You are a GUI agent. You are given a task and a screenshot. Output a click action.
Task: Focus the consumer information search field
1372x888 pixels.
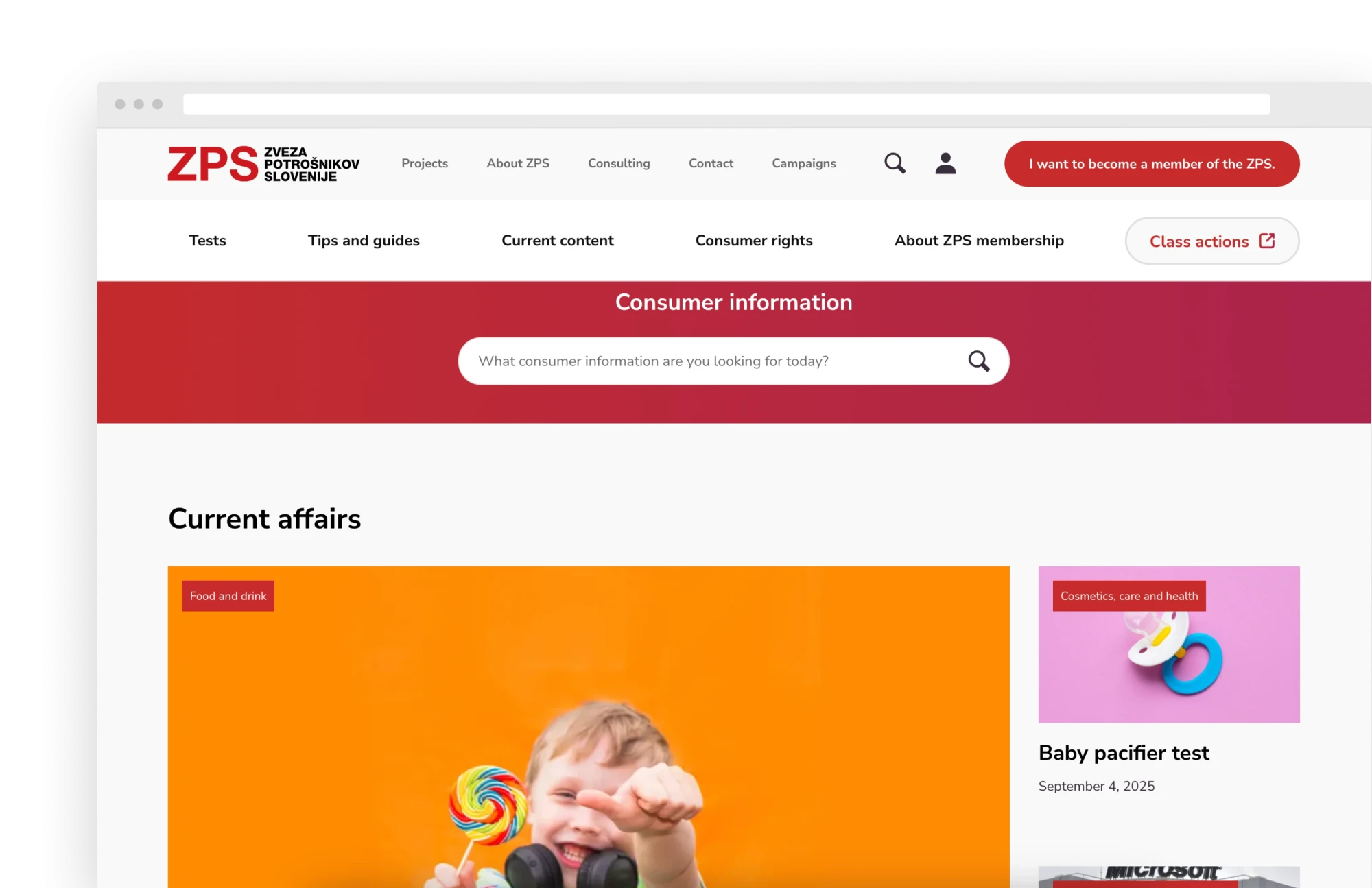pos(733,361)
